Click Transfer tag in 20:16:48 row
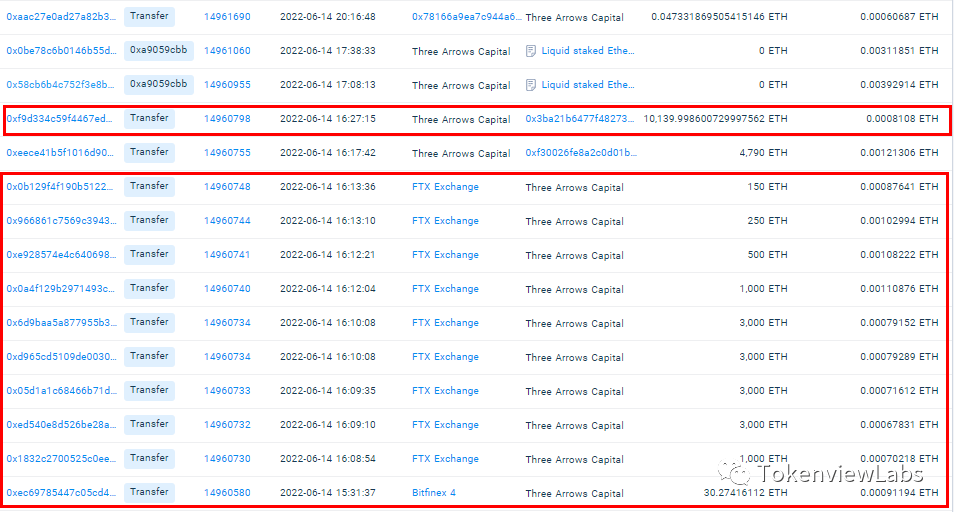The image size is (954, 512). coord(149,16)
